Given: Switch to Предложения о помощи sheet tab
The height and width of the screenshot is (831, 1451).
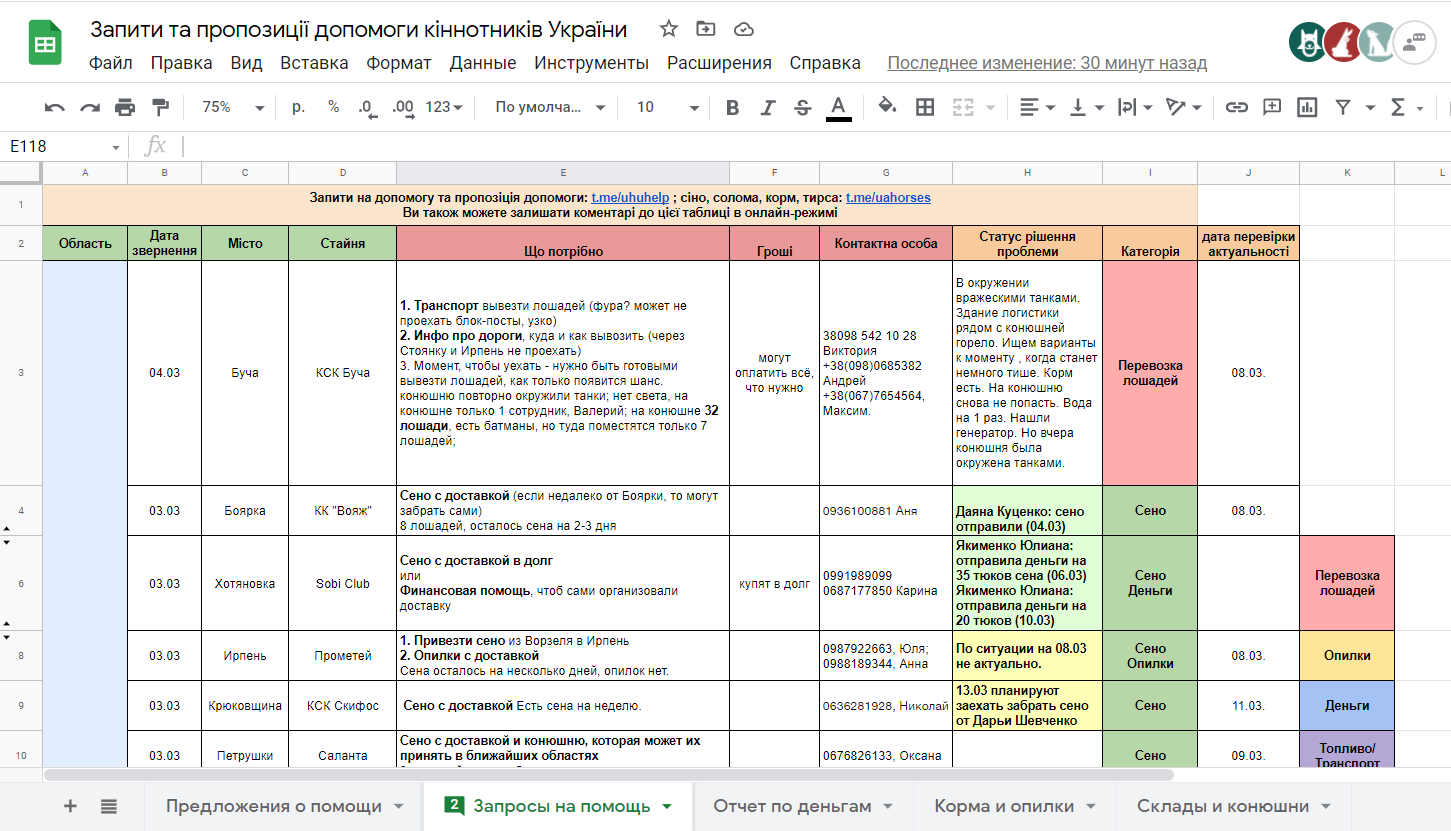Looking at the screenshot, I should (284, 806).
